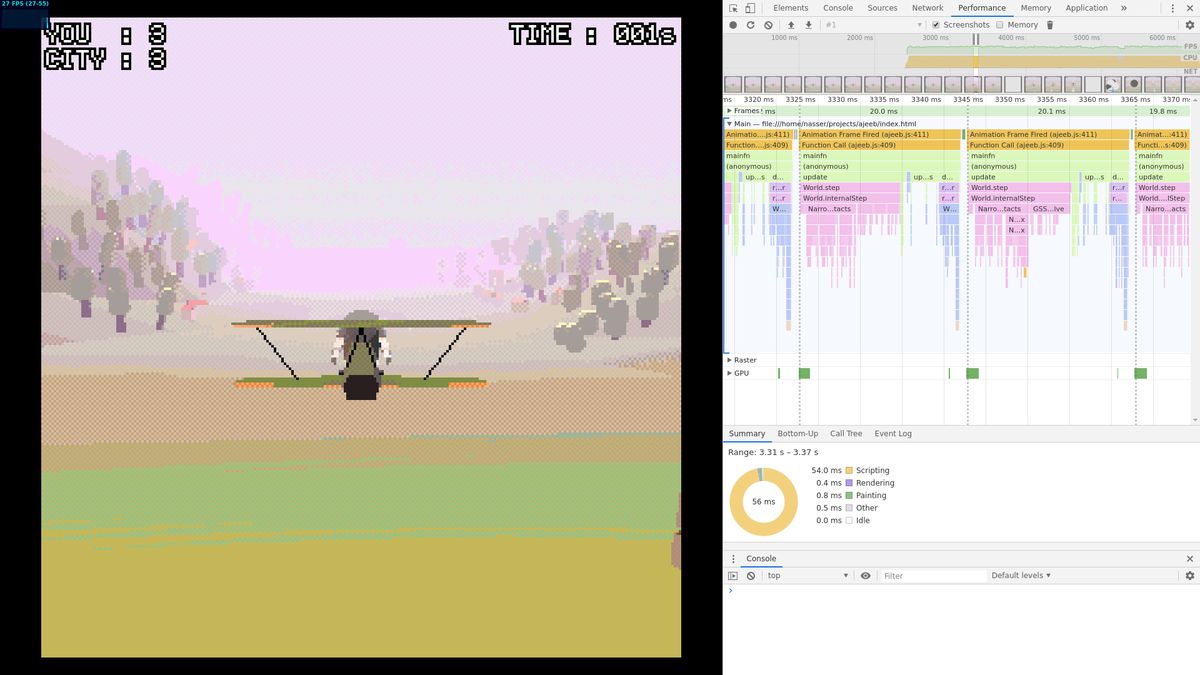Open Performance capture settings gear
The height and width of the screenshot is (675, 1200).
[x=1190, y=25]
